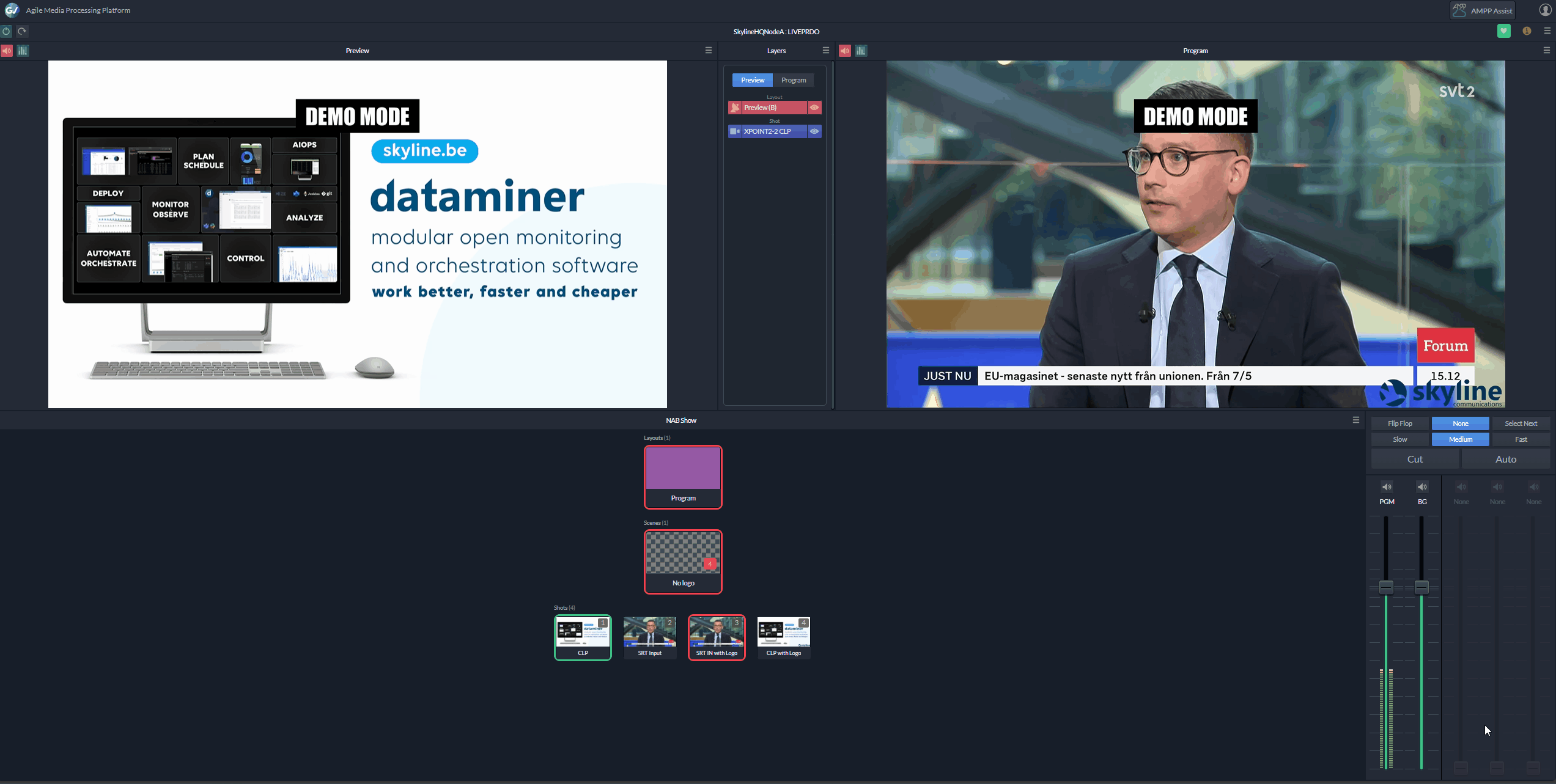The image size is (1556, 784).
Task: Click the Preview monitor video image
Action: pos(358,234)
